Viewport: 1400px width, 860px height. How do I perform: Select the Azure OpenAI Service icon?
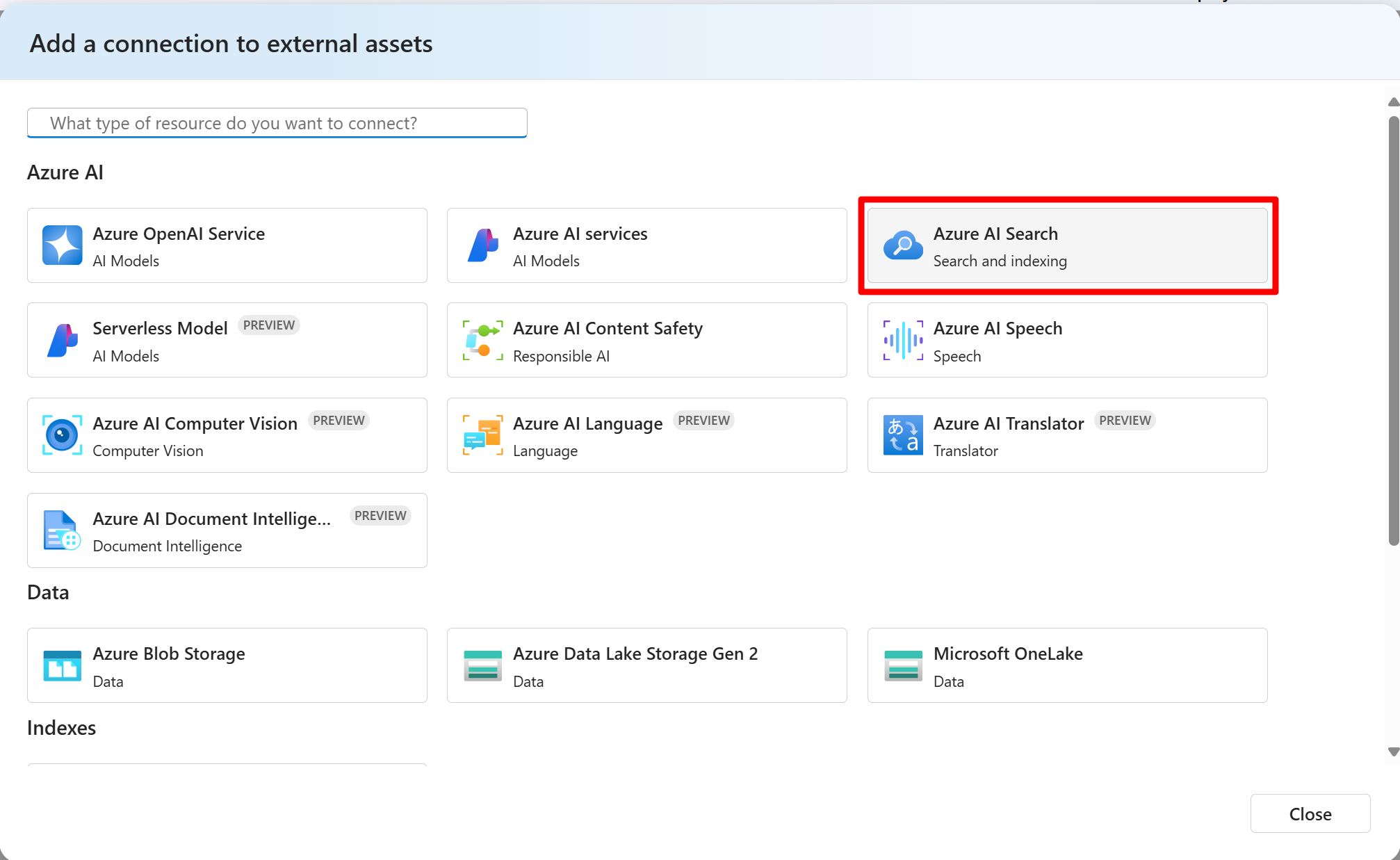pyautogui.click(x=62, y=245)
